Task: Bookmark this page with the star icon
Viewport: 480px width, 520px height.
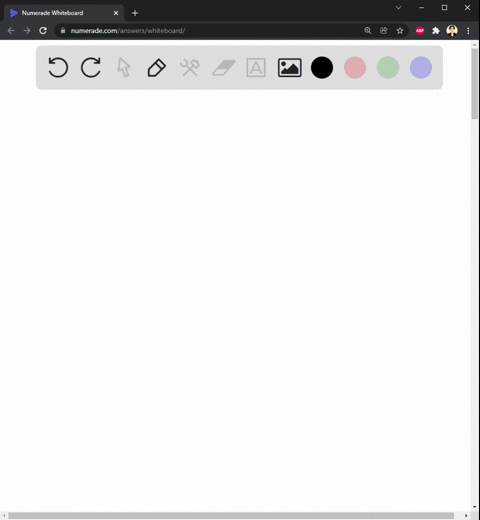Action: (400, 31)
